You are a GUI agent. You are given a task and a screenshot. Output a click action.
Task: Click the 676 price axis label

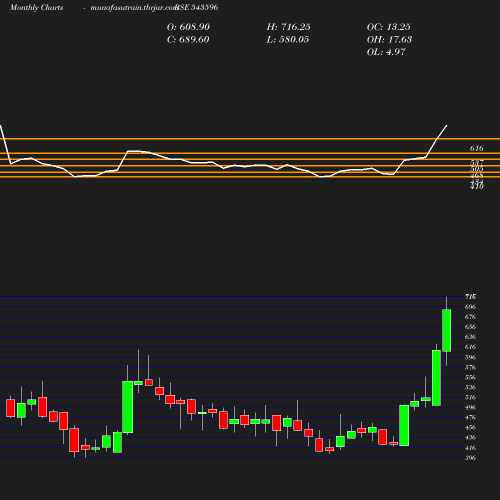tap(470, 317)
